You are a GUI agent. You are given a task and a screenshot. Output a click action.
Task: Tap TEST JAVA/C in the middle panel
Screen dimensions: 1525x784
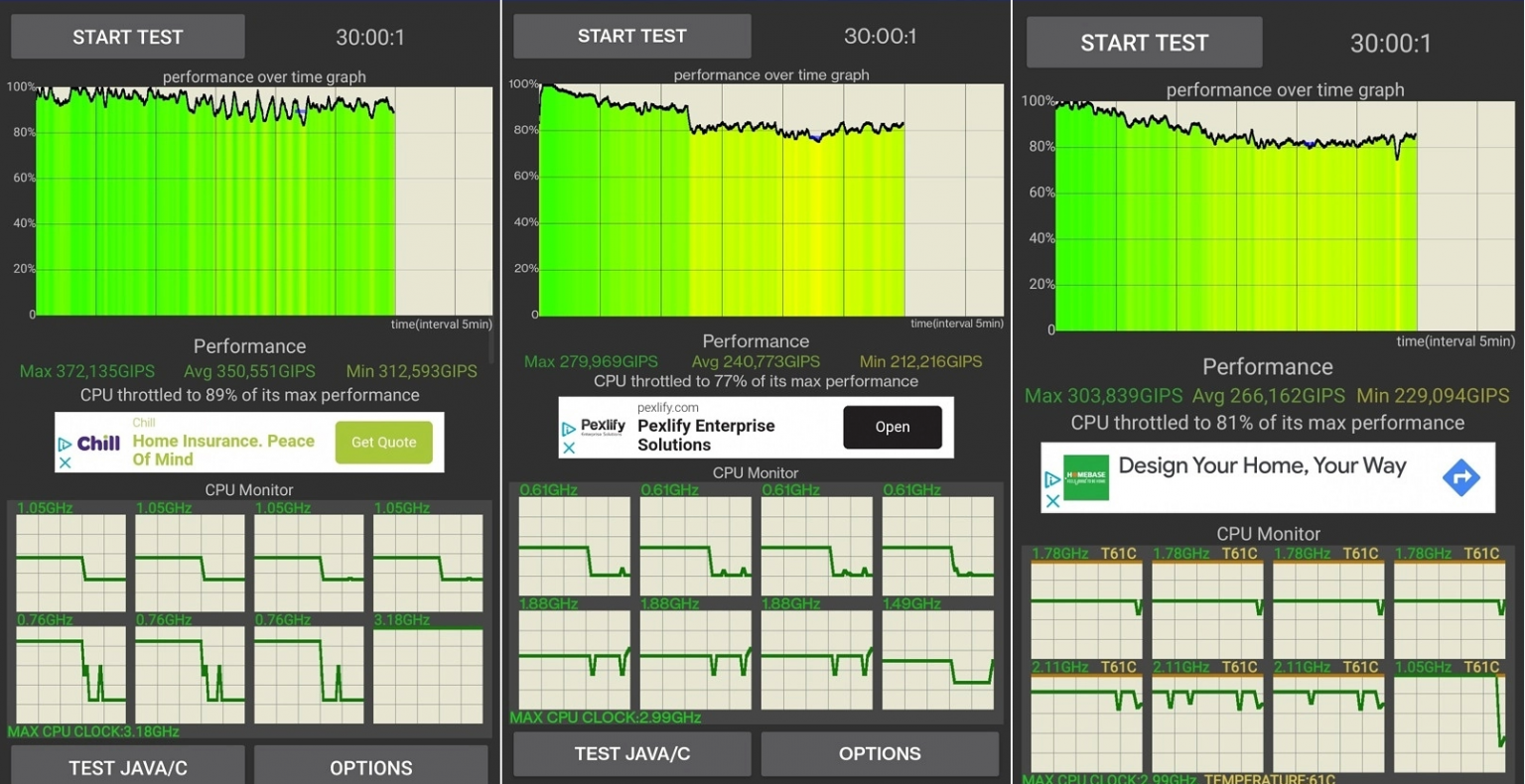click(631, 754)
